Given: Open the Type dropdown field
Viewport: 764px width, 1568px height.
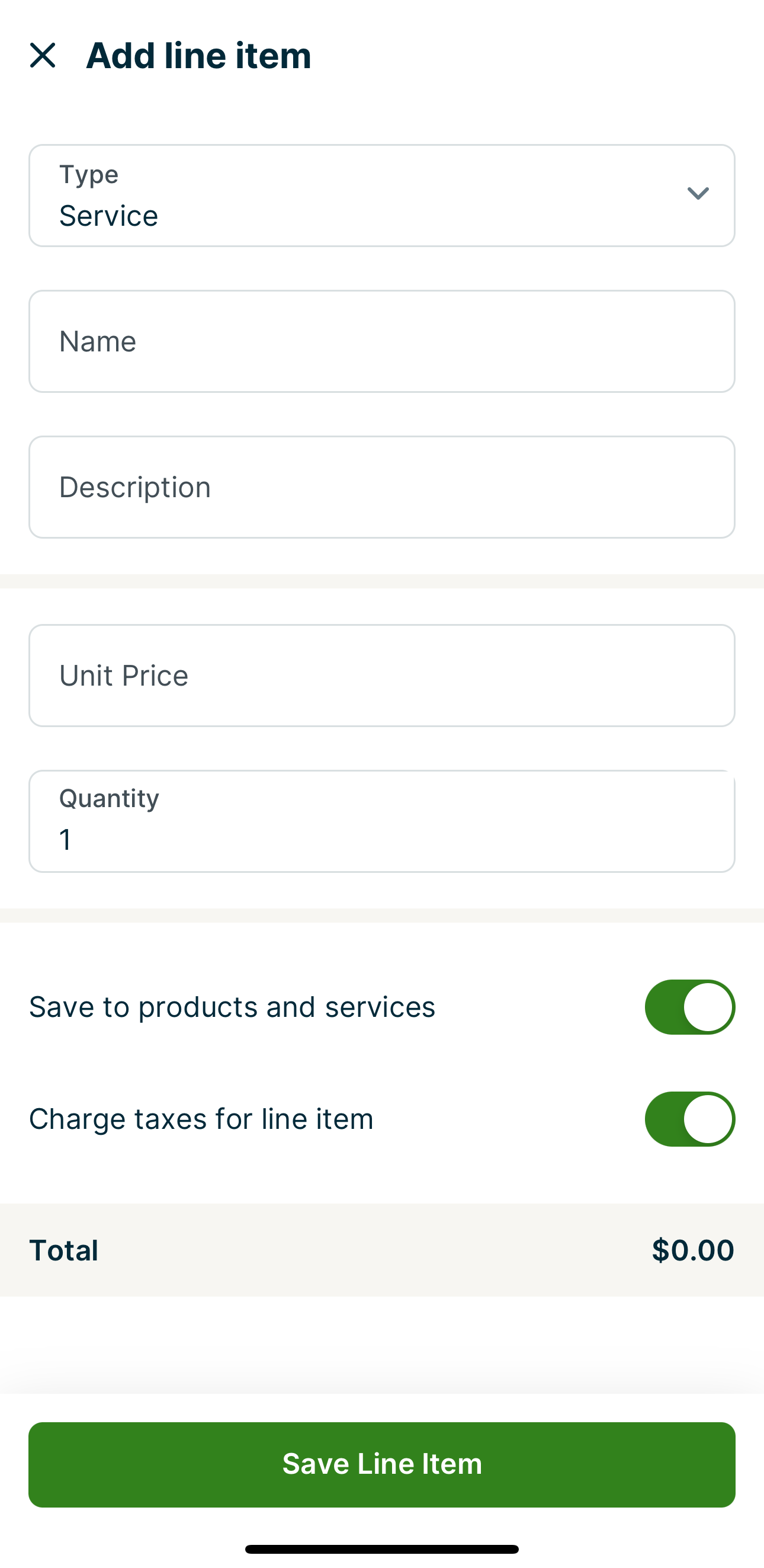Looking at the screenshot, I should click(x=381, y=196).
